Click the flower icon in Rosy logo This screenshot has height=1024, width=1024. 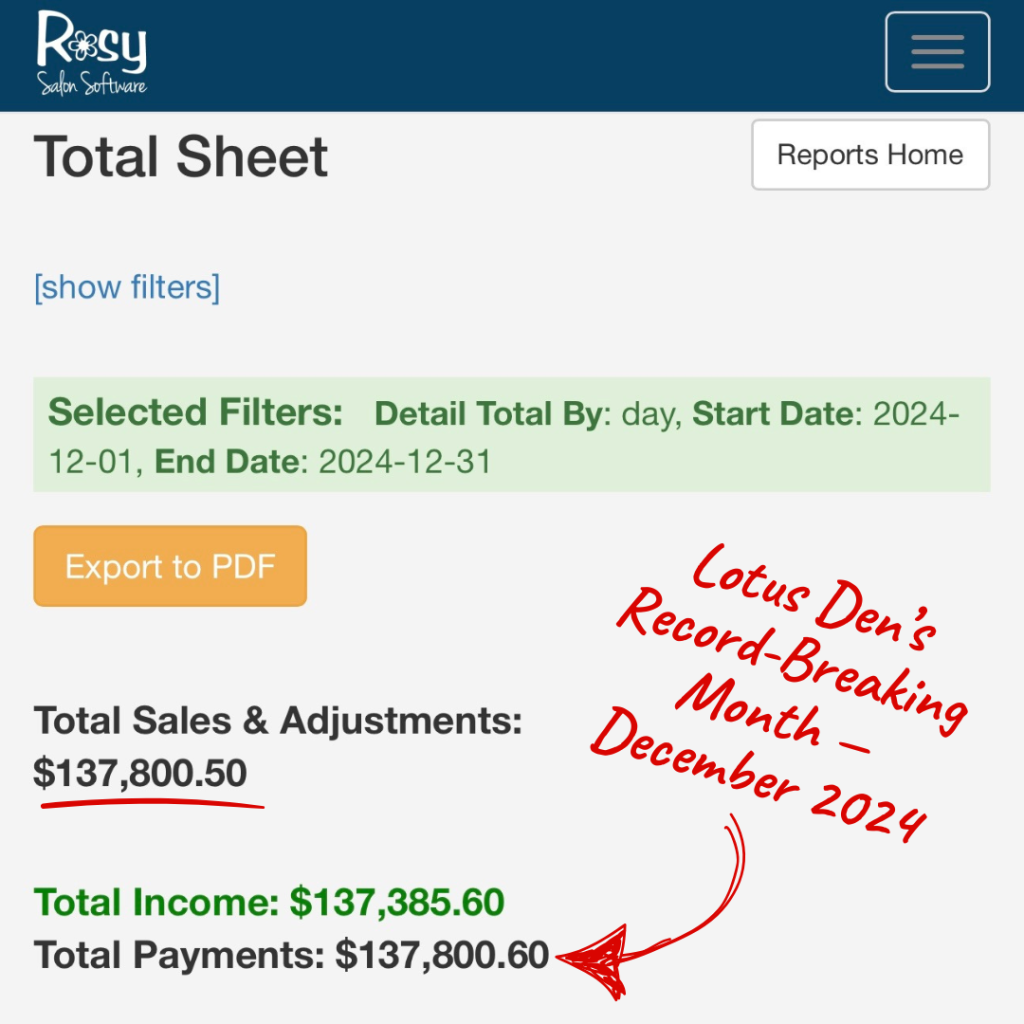[82, 45]
